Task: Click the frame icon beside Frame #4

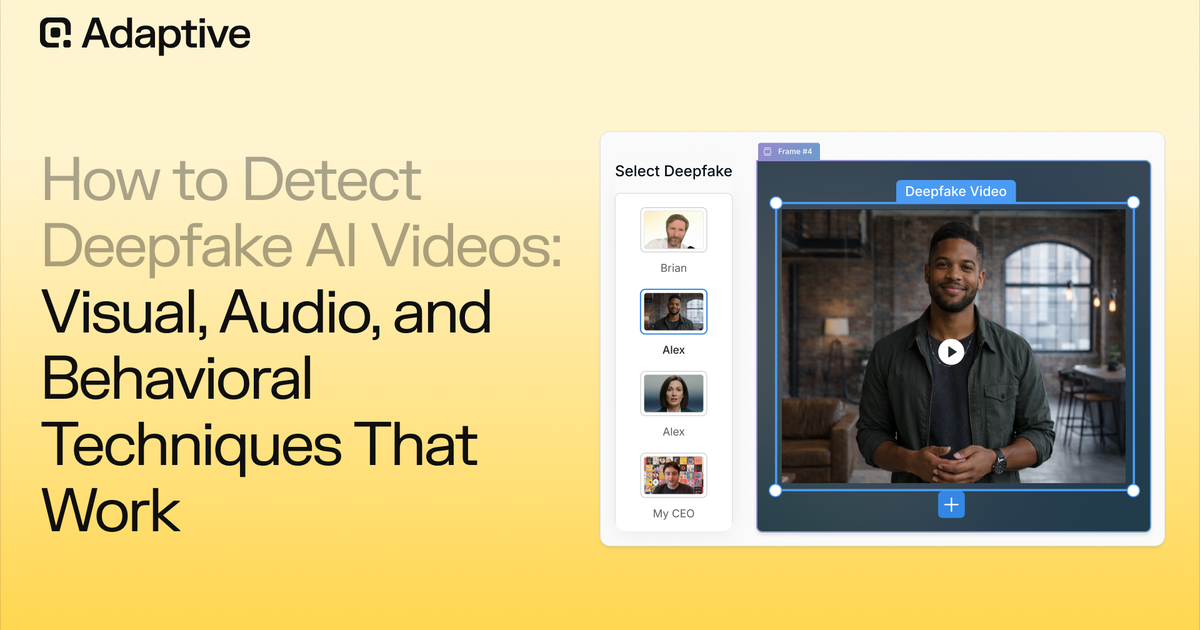Action: pos(768,152)
